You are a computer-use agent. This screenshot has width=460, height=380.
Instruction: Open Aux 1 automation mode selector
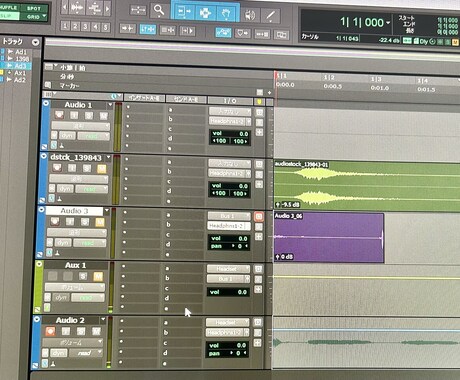click(x=88, y=298)
